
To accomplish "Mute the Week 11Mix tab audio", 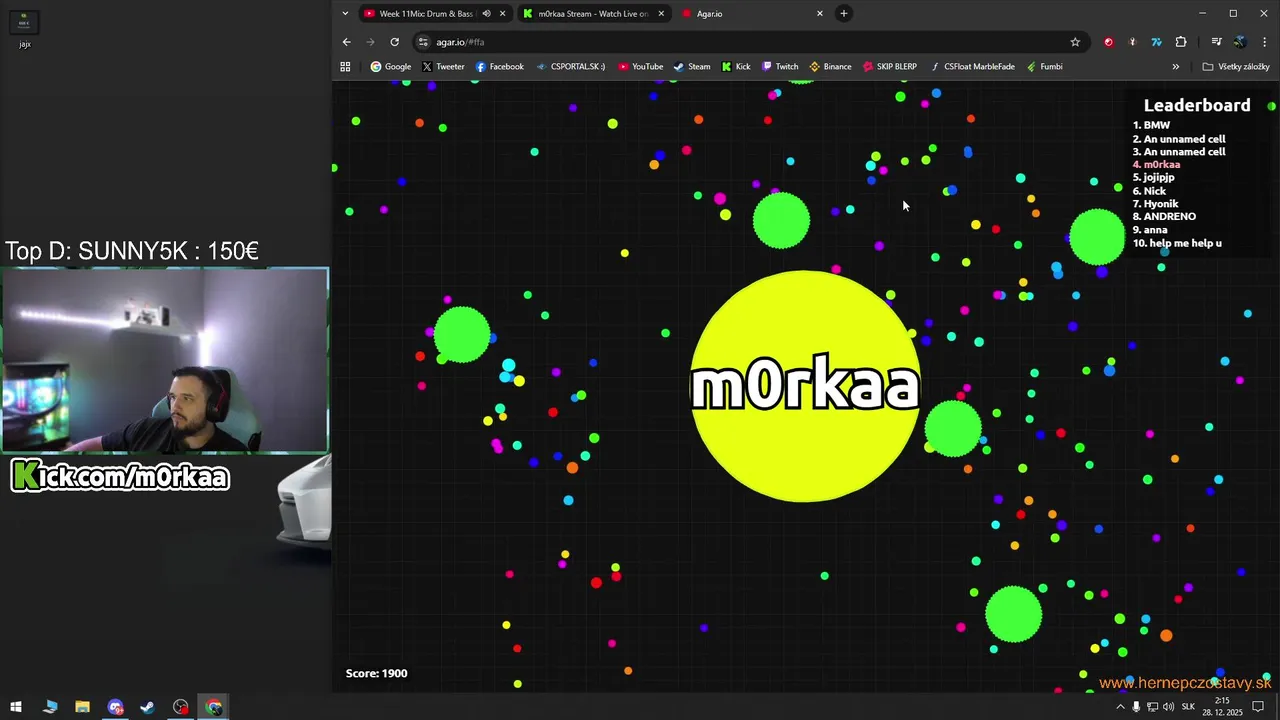I will coord(486,14).
